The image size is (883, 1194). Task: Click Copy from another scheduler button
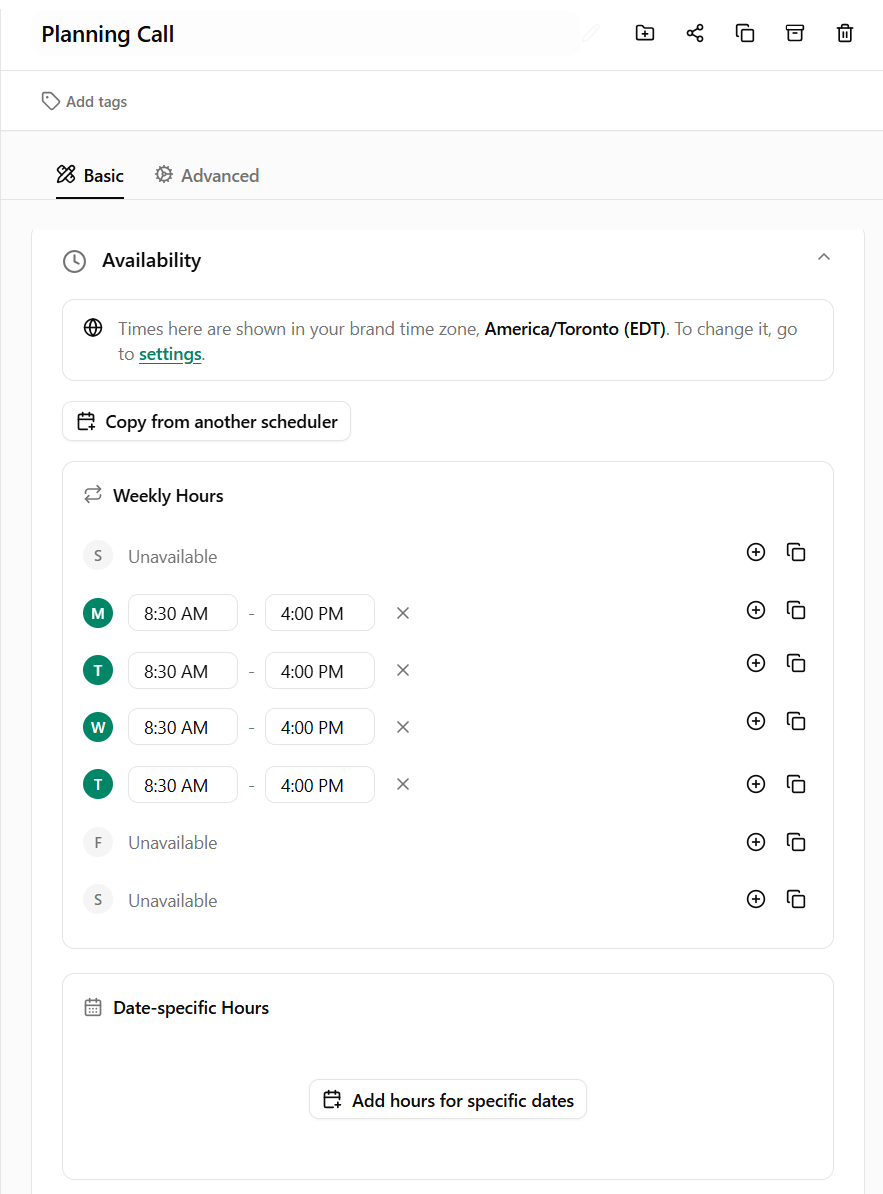[x=206, y=421]
